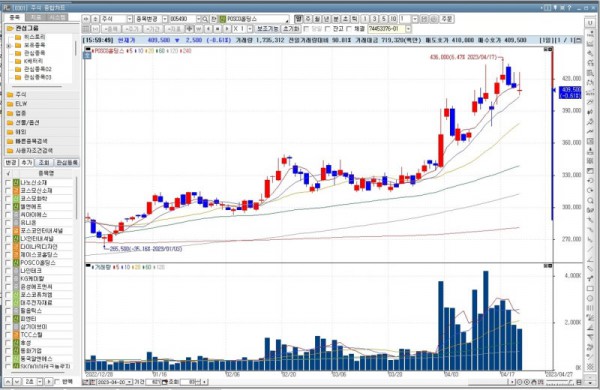Click the 종목명 column header
Screen dimensions: 600x390
tap(46, 173)
